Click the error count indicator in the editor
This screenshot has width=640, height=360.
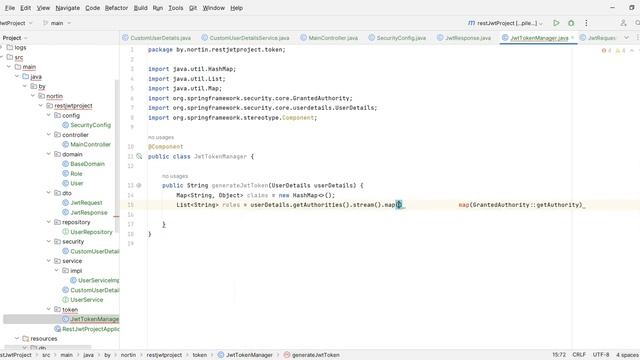606,51
